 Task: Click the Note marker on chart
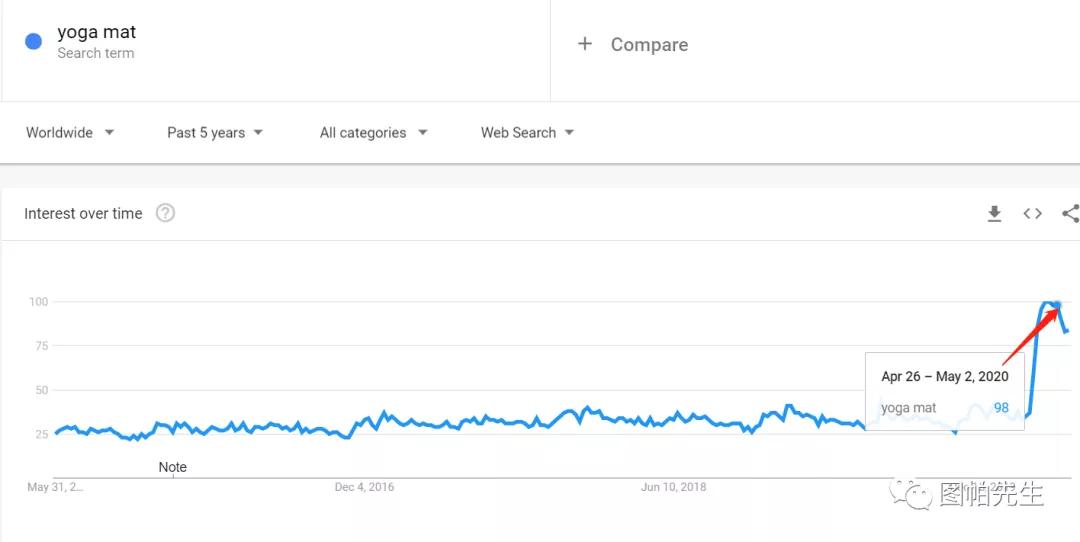click(x=173, y=467)
